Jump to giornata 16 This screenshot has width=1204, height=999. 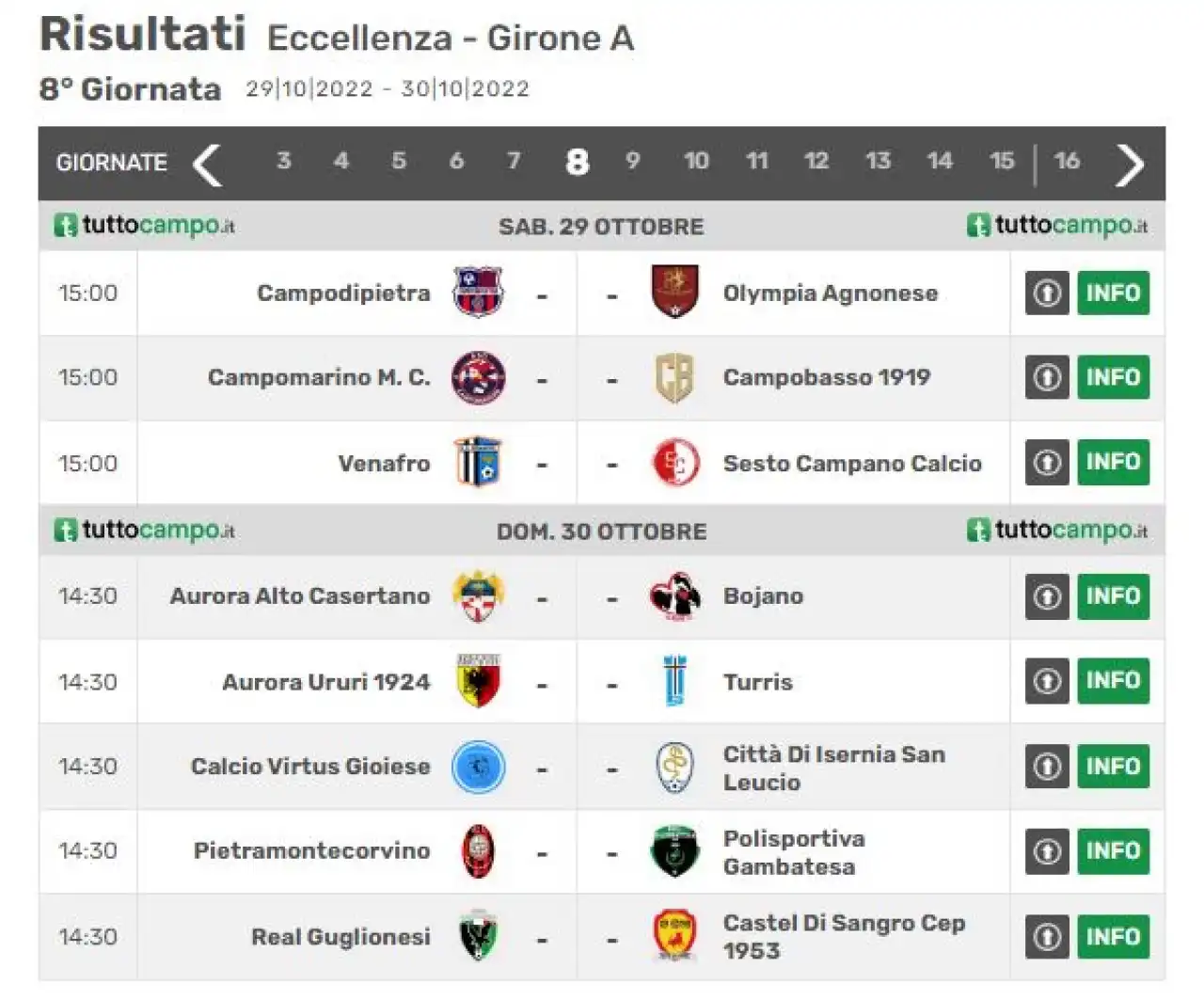point(1067,161)
